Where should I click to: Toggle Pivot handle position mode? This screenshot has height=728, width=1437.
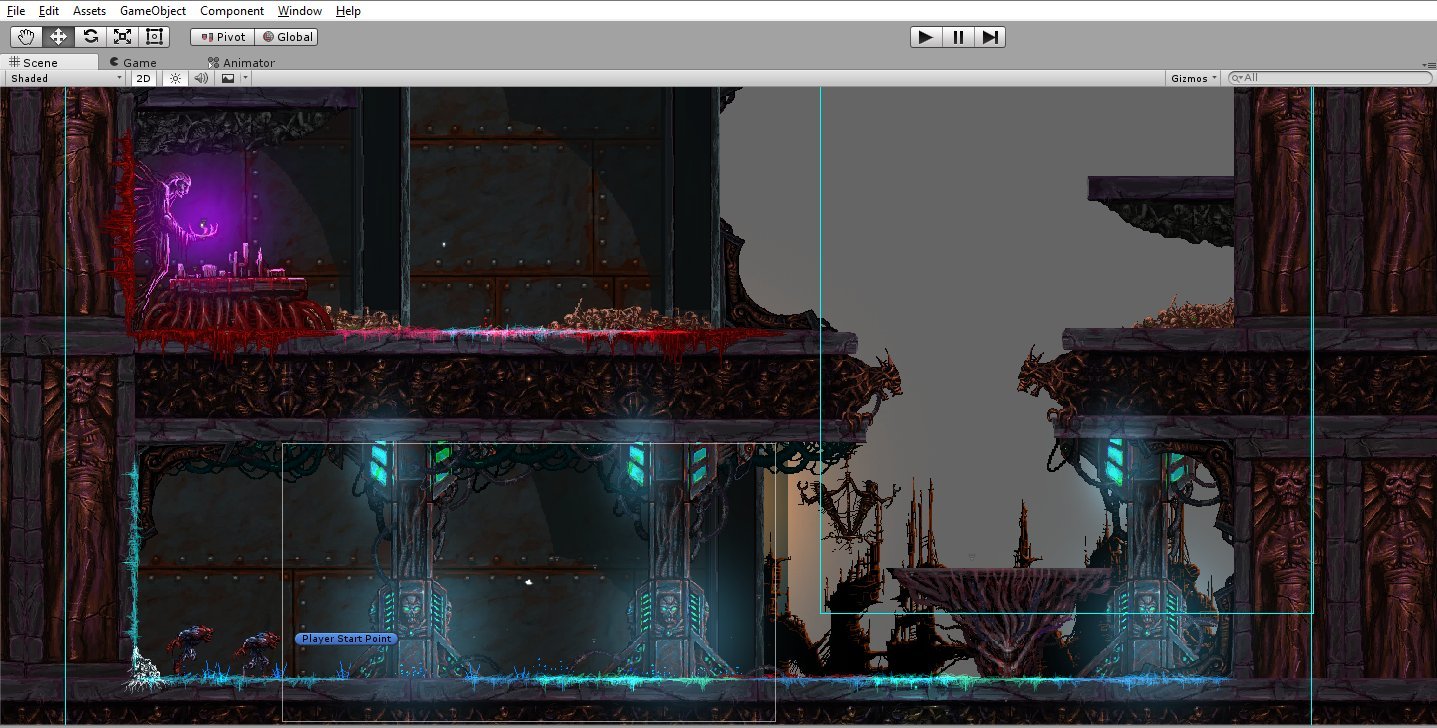click(x=222, y=37)
